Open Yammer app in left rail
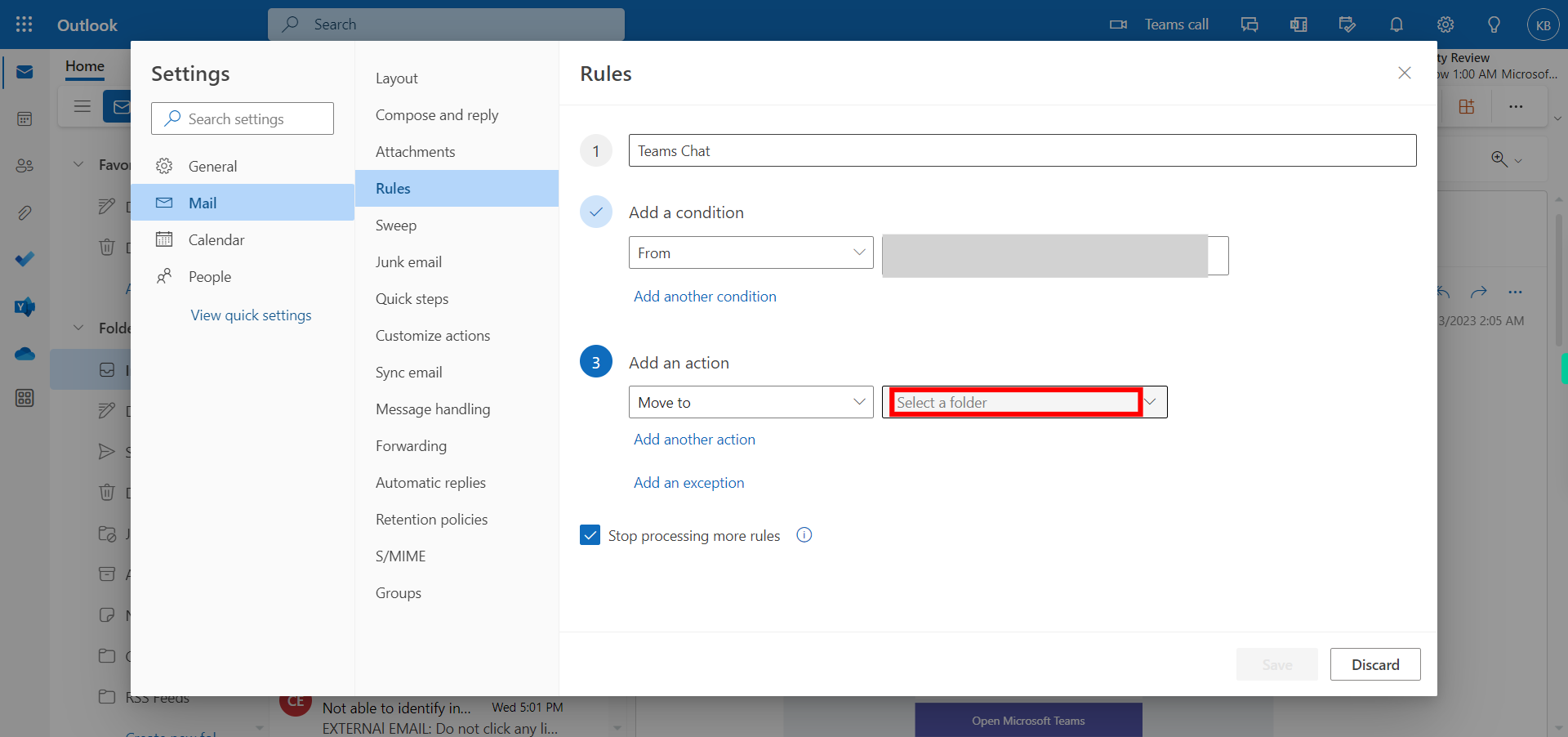1568x737 pixels. [x=24, y=307]
